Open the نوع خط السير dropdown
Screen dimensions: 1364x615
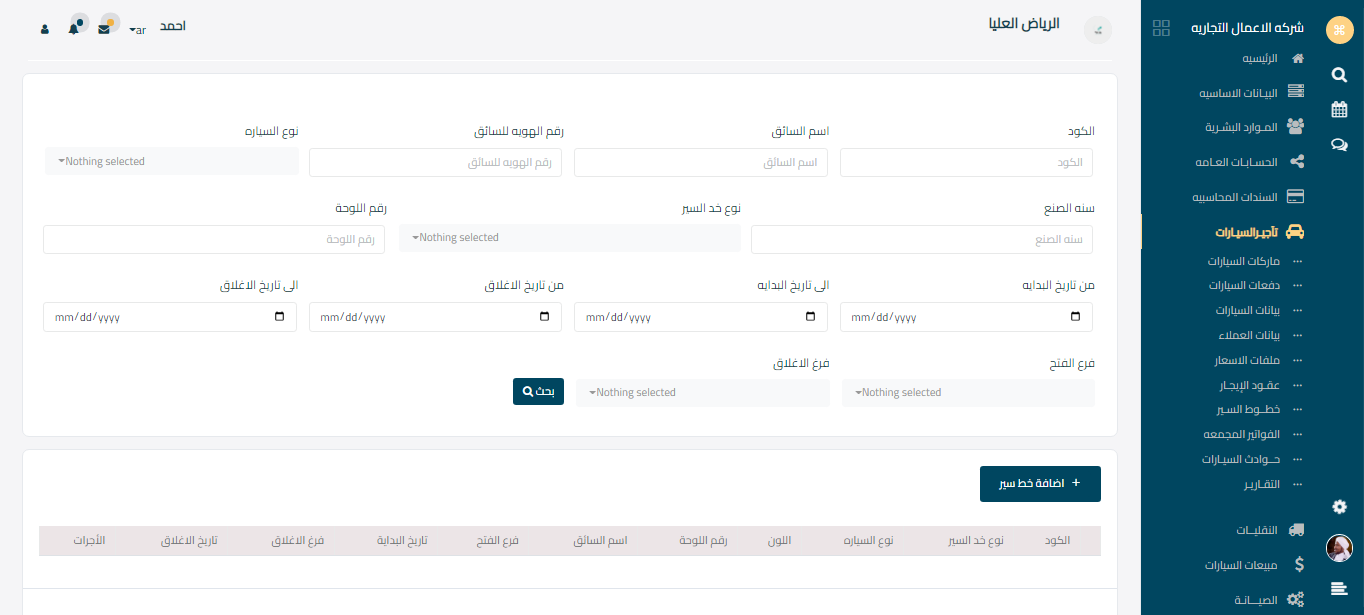569,238
